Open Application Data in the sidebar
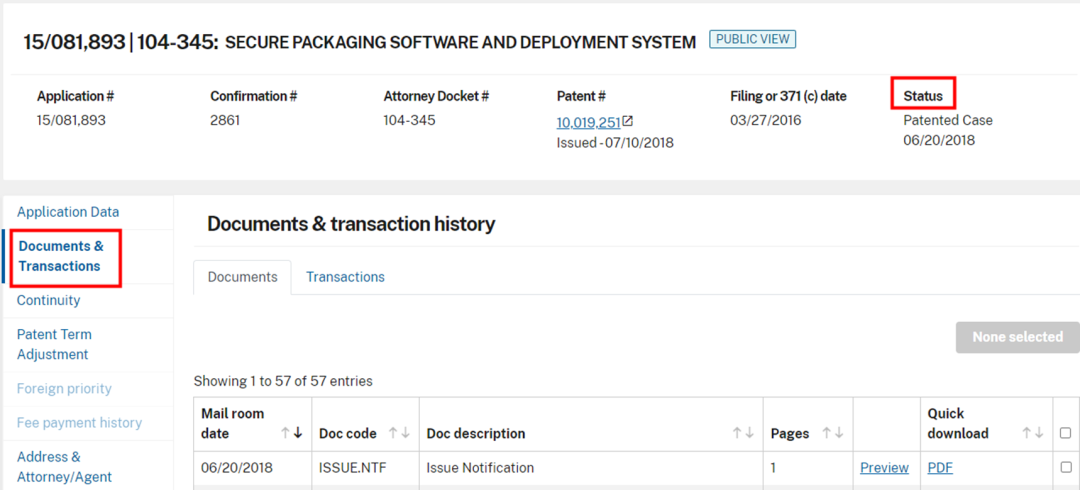The height and width of the screenshot is (490, 1080). pos(68,212)
